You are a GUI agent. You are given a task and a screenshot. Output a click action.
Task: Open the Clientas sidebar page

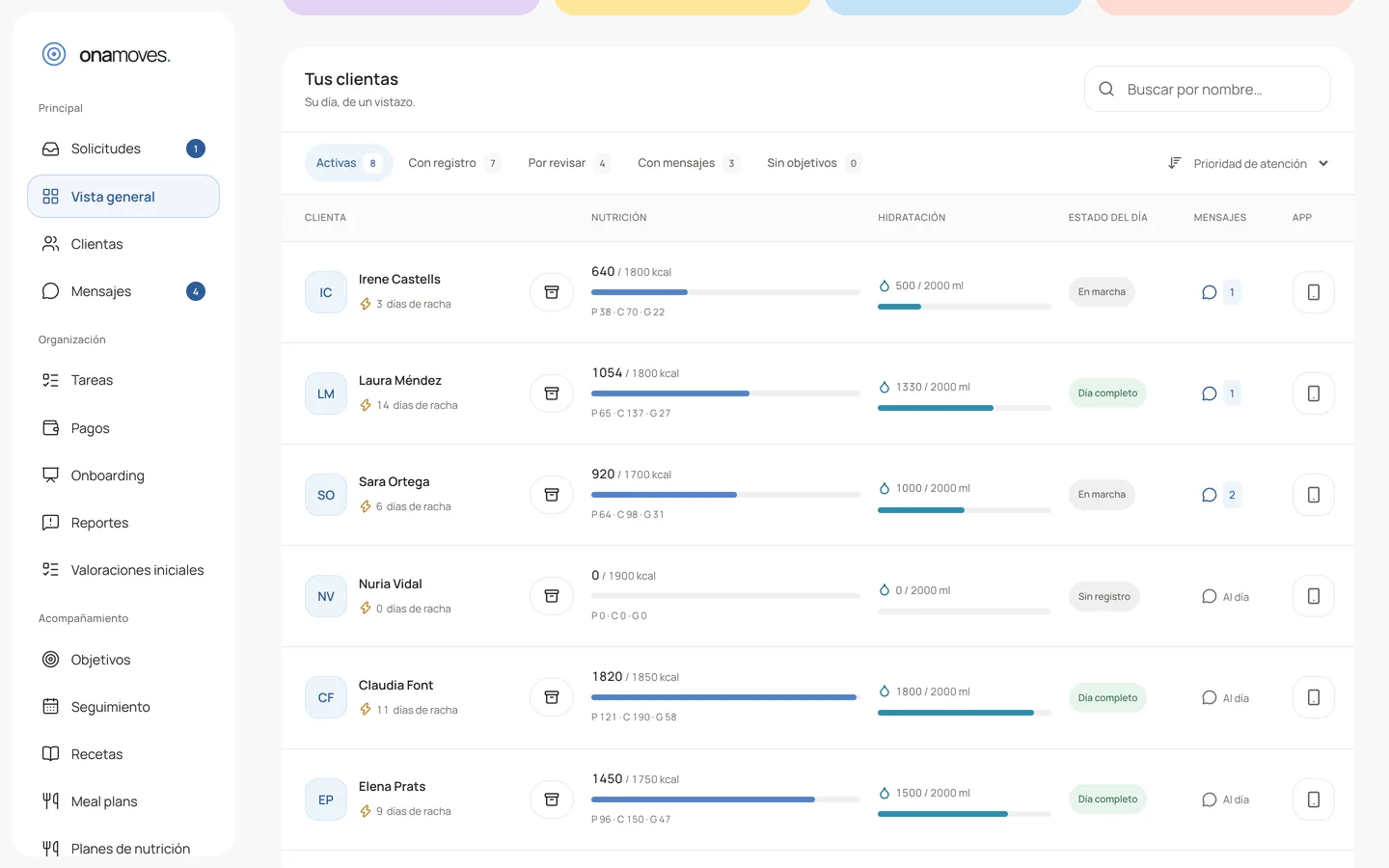pyautogui.click(x=123, y=244)
